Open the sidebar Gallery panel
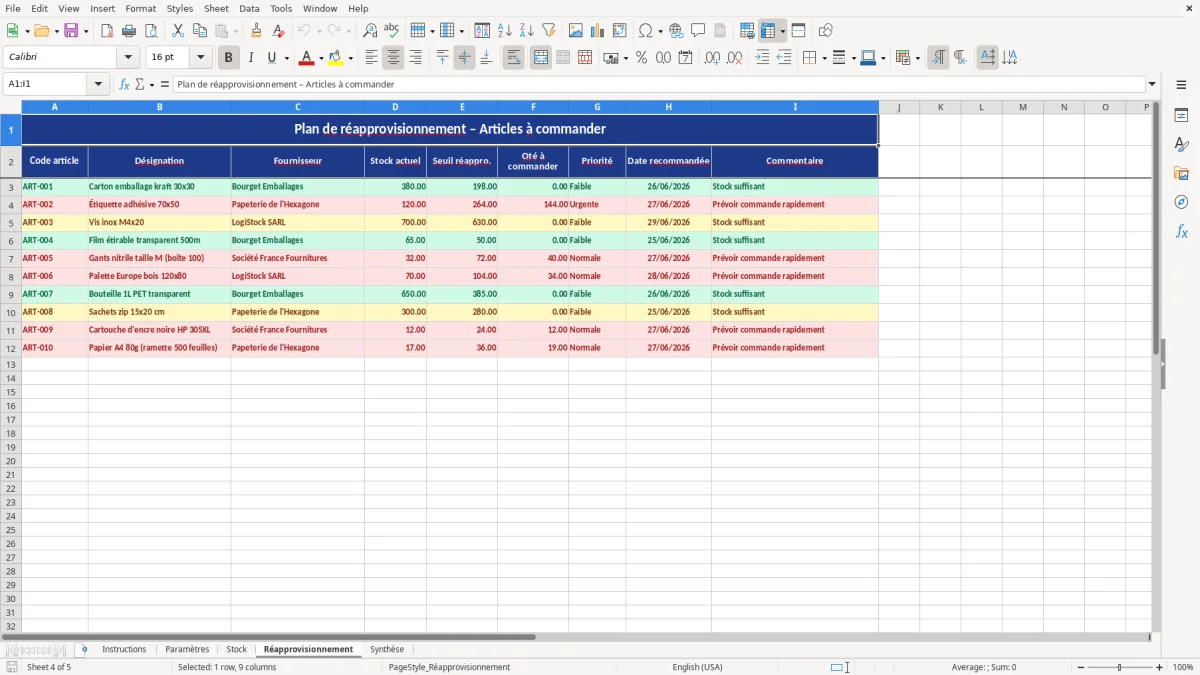Image resolution: width=1200 pixels, height=675 pixels. (x=1181, y=174)
